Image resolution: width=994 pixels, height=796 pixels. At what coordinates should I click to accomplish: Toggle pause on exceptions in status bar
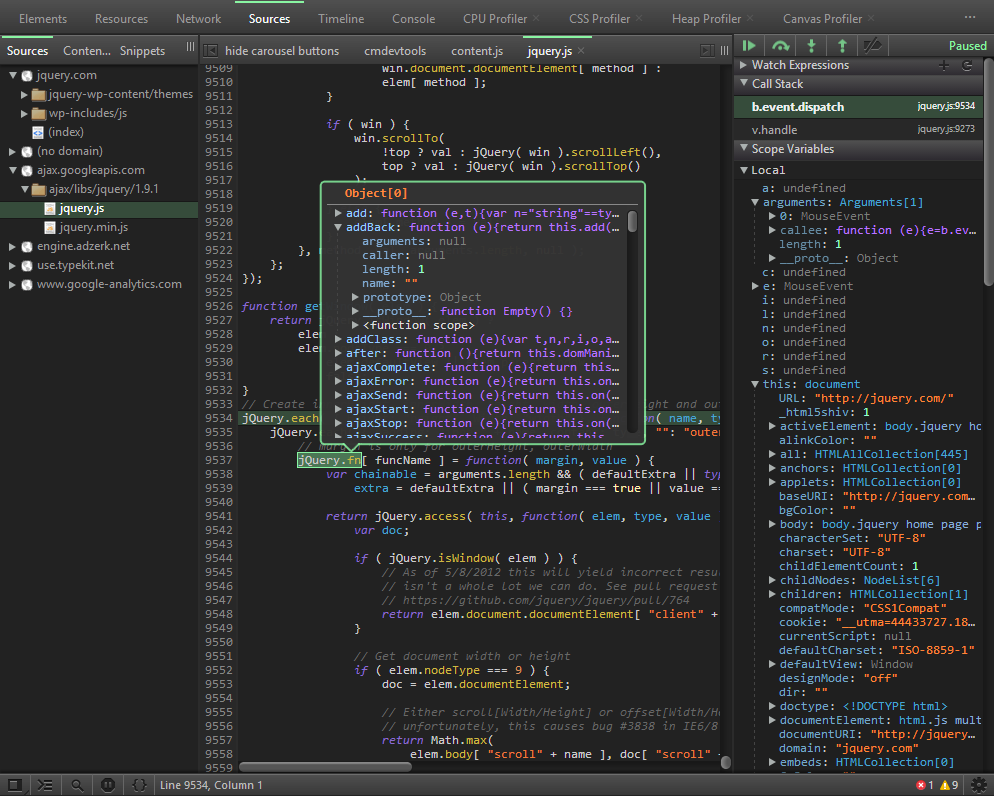point(108,785)
